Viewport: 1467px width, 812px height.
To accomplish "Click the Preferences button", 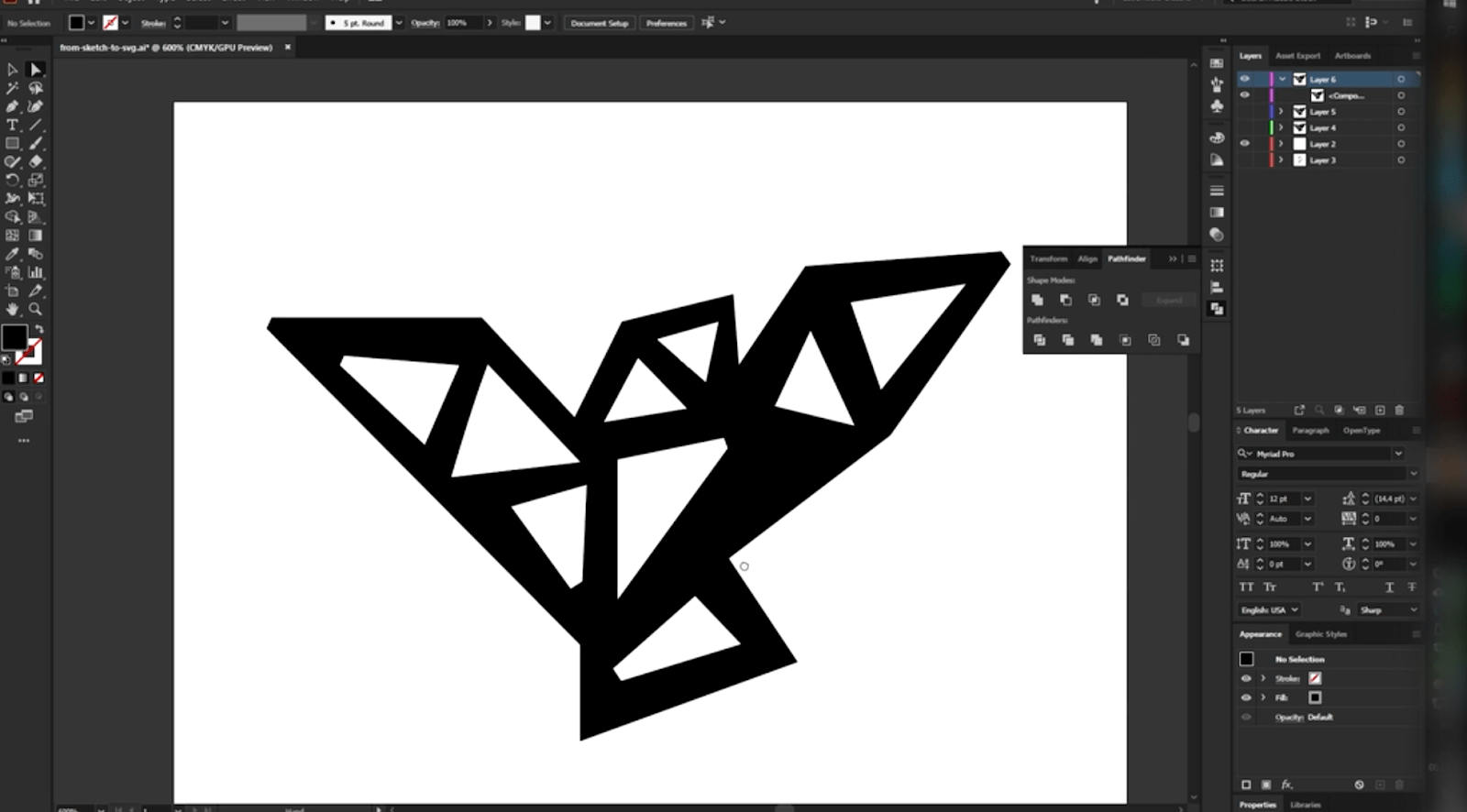I will [x=666, y=23].
